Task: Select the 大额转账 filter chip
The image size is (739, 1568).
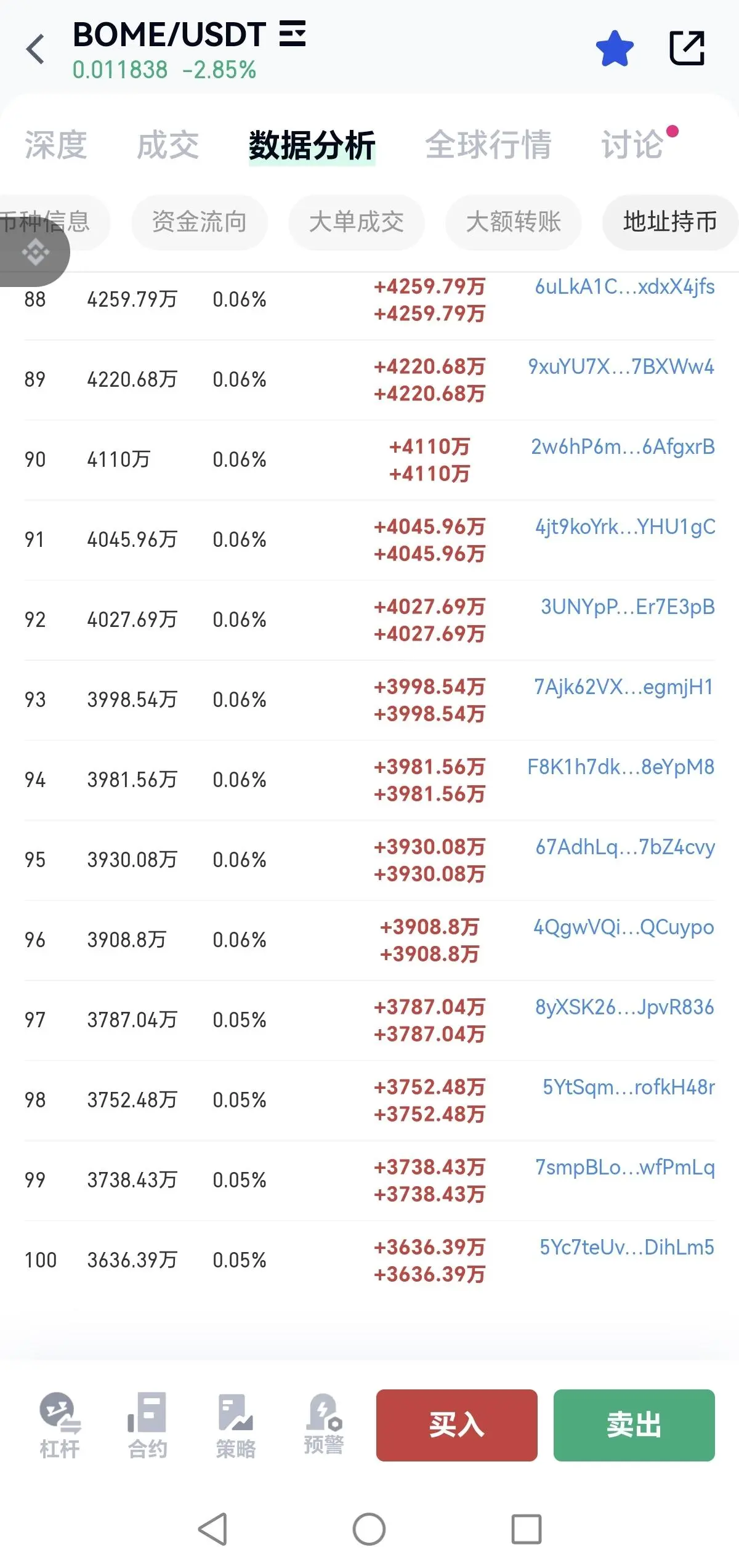Action: tap(513, 222)
